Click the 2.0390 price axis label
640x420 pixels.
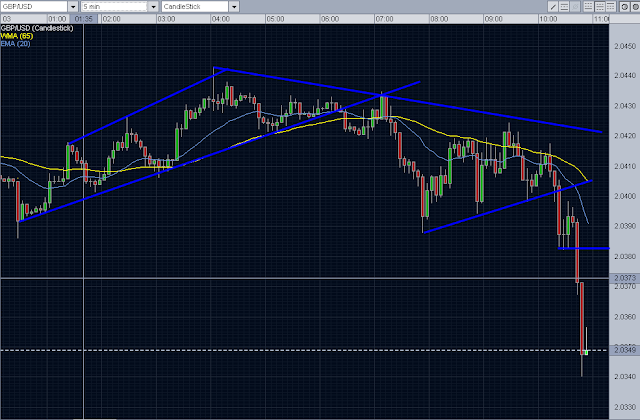(x=625, y=226)
